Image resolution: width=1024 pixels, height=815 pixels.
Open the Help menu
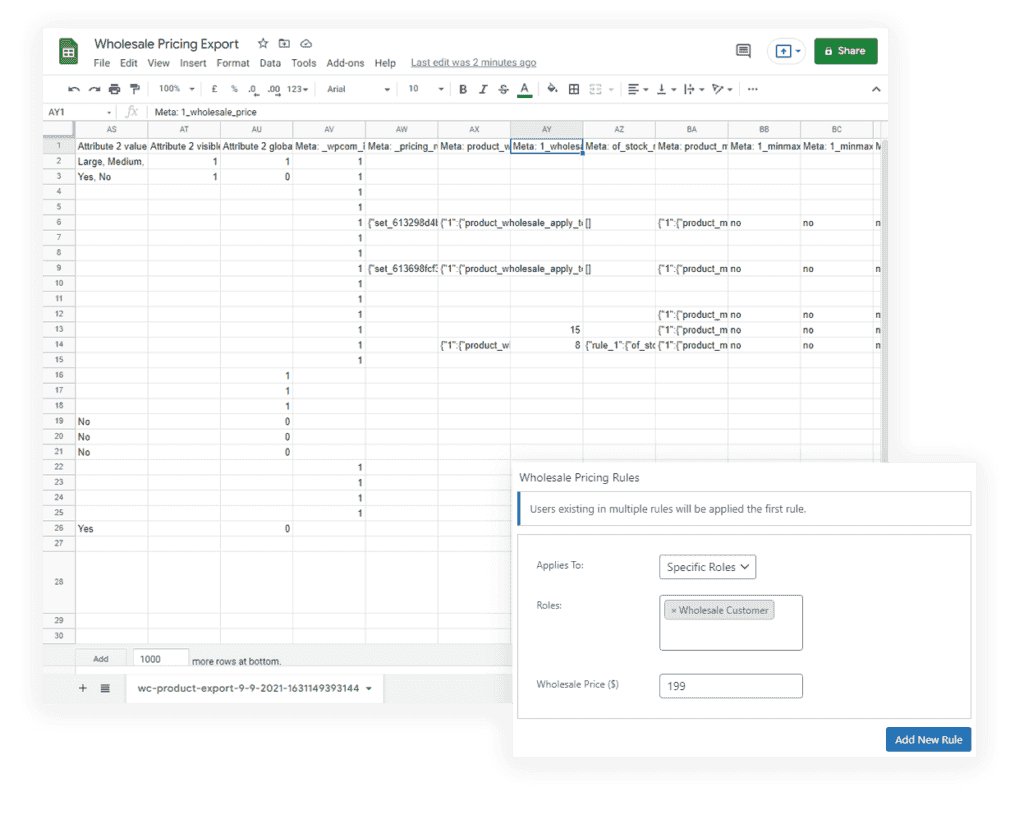pyautogui.click(x=385, y=63)
